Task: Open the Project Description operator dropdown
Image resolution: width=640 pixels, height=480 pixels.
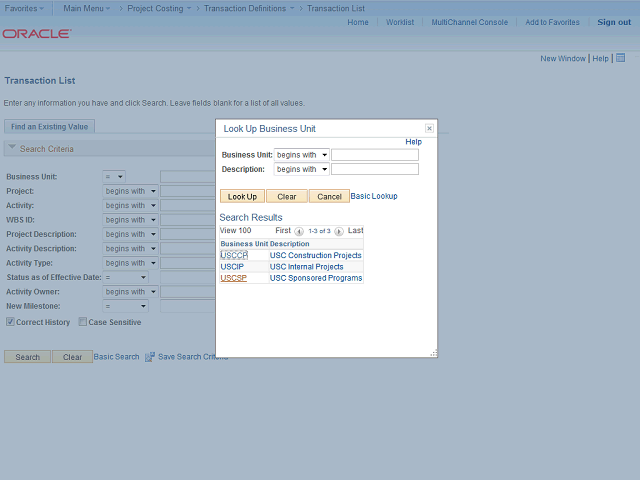Action: point(130,234)
